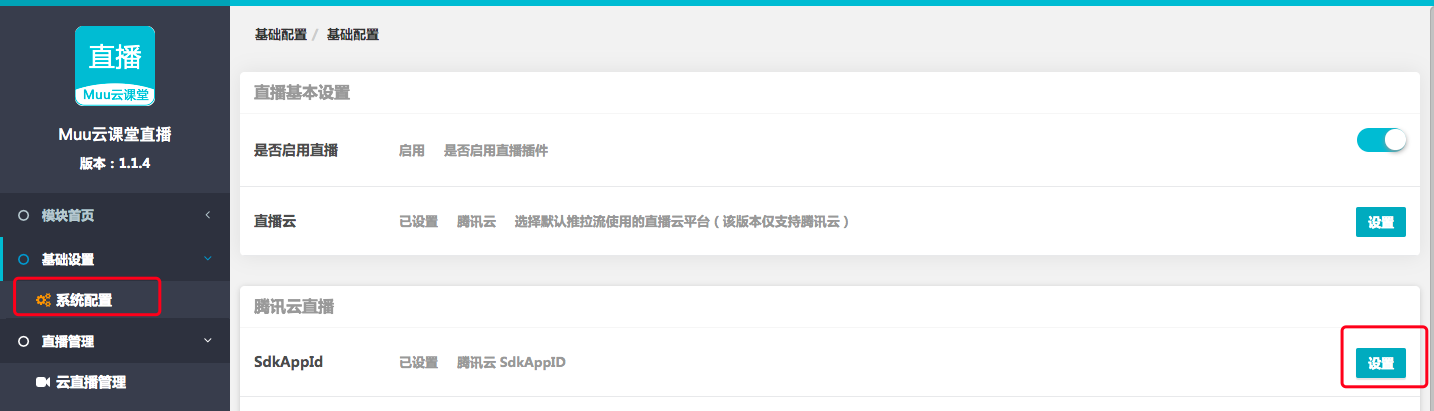Click the 腾讯云直播 section heading
The height and width of the screenshot is (411, 1434).
[x=294, y=307]
